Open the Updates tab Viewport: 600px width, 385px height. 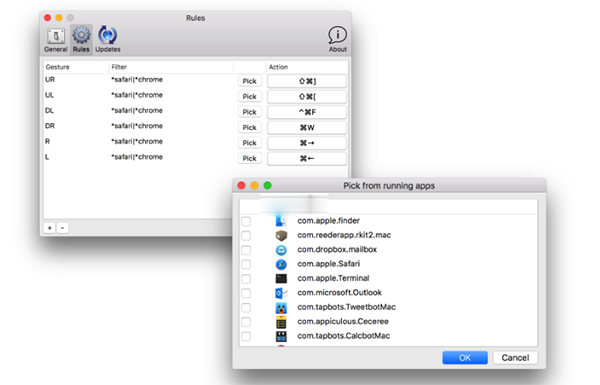click(108, 40)
